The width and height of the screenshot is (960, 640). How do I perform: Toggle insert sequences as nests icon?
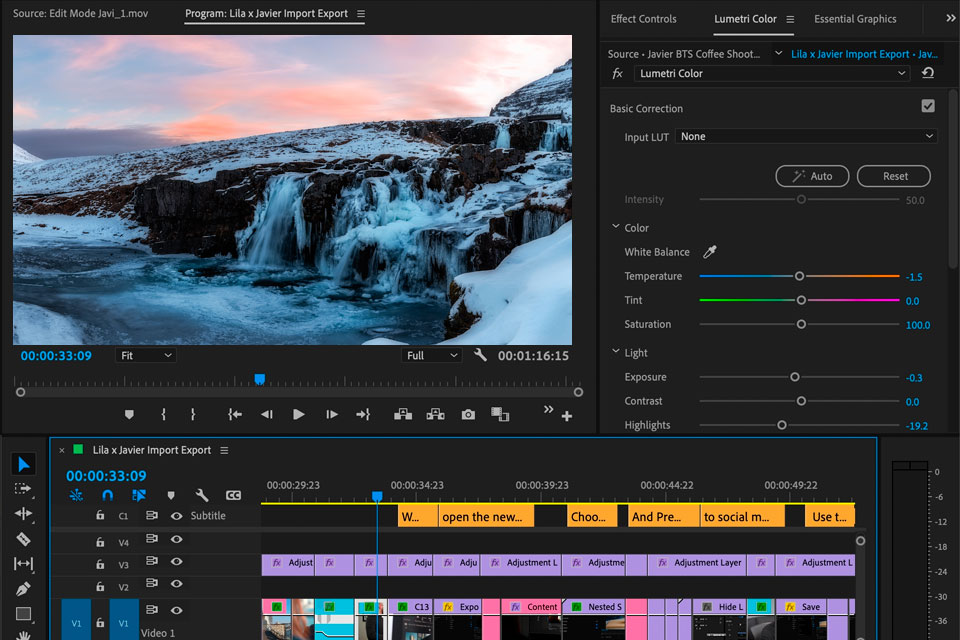click(x=76, y=495)
